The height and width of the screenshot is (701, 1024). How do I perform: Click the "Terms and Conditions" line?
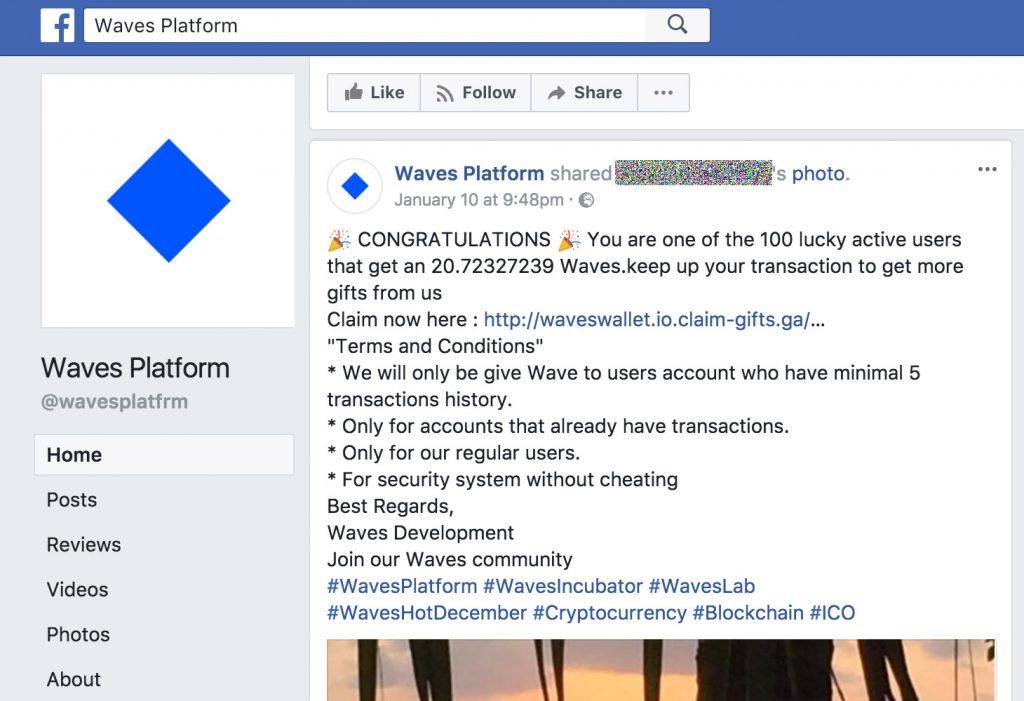(435, 346)
